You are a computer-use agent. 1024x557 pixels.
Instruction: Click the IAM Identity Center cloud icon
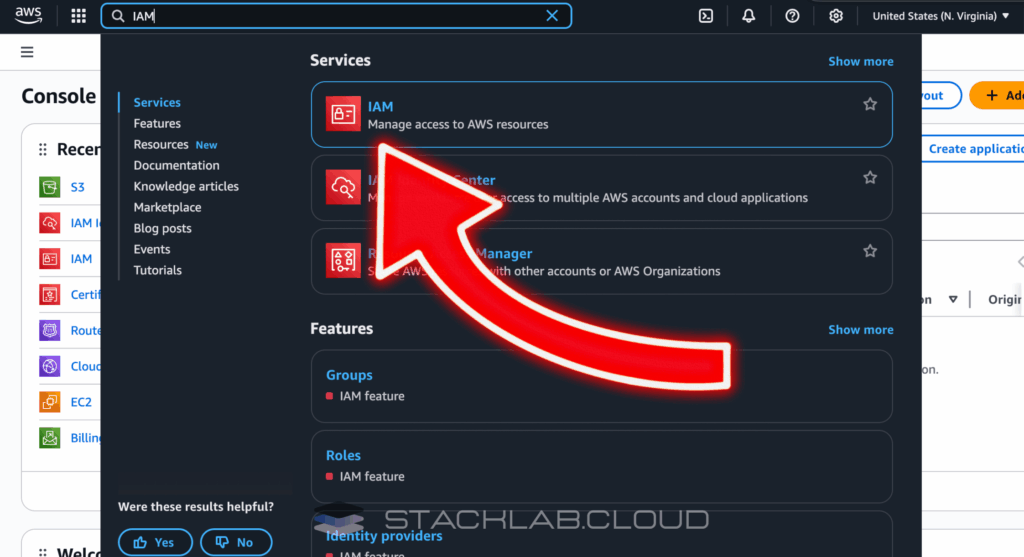(x=343, y=187)
